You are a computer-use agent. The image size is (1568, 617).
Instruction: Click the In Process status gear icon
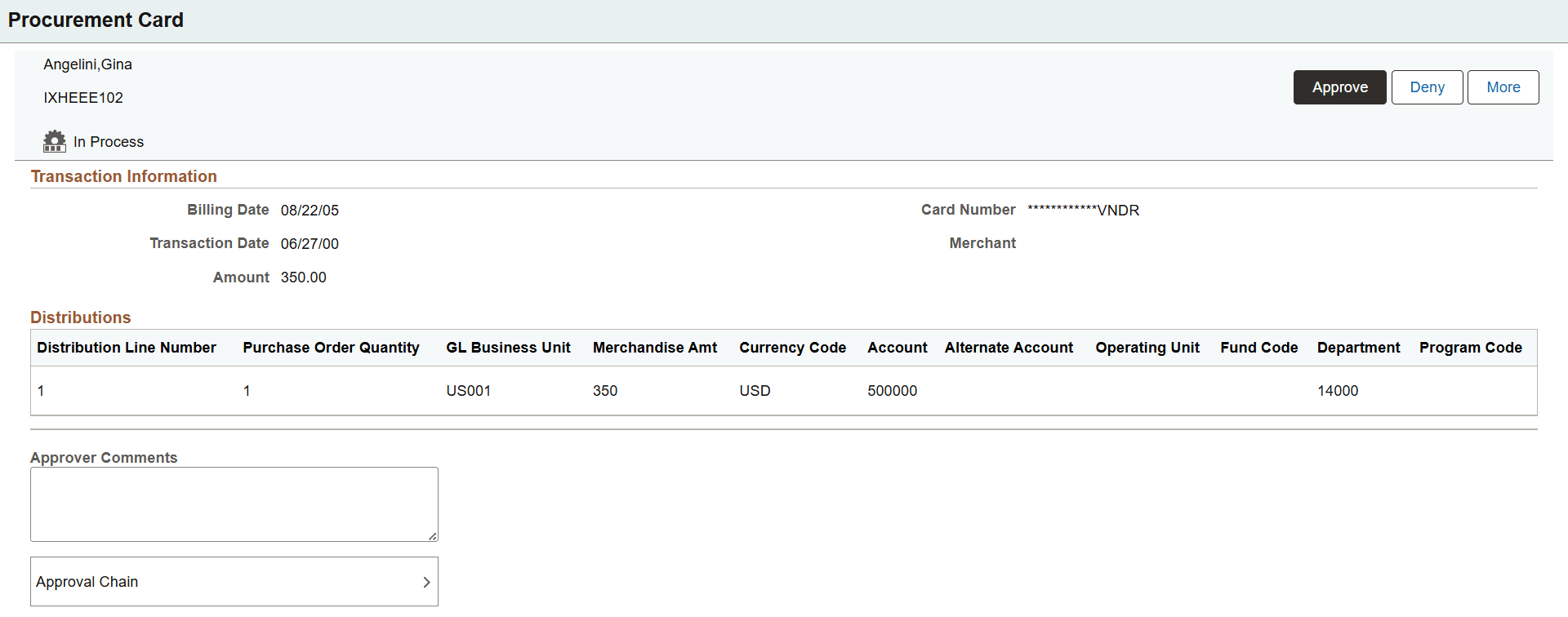(55, 141)
